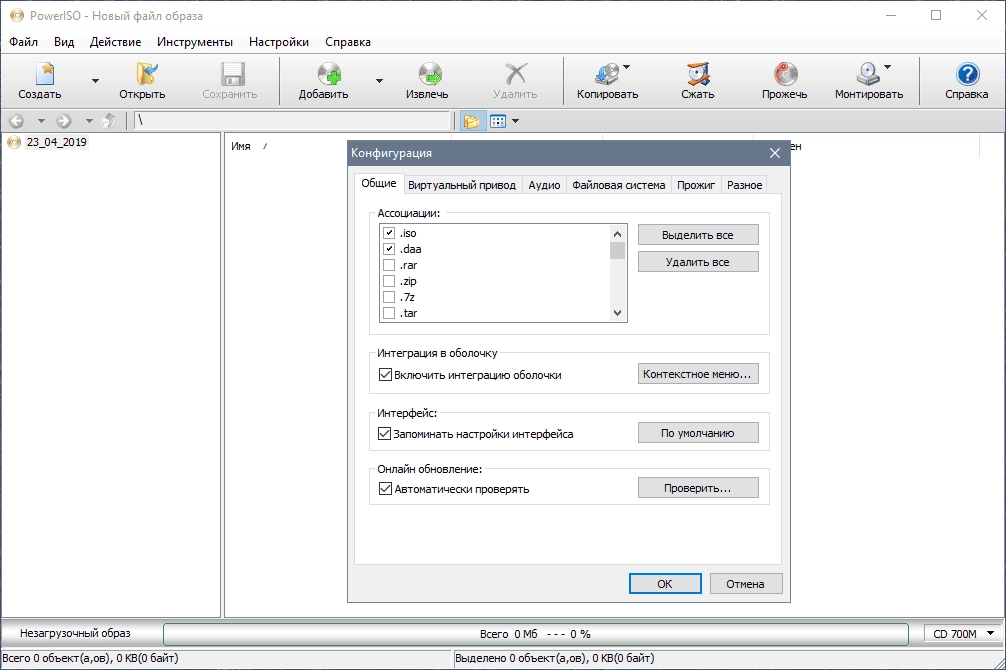Viewport: 1006px width, 670px height.
Task: Uncheck the .daa association checkbox
Action: (x=389, y=249)
